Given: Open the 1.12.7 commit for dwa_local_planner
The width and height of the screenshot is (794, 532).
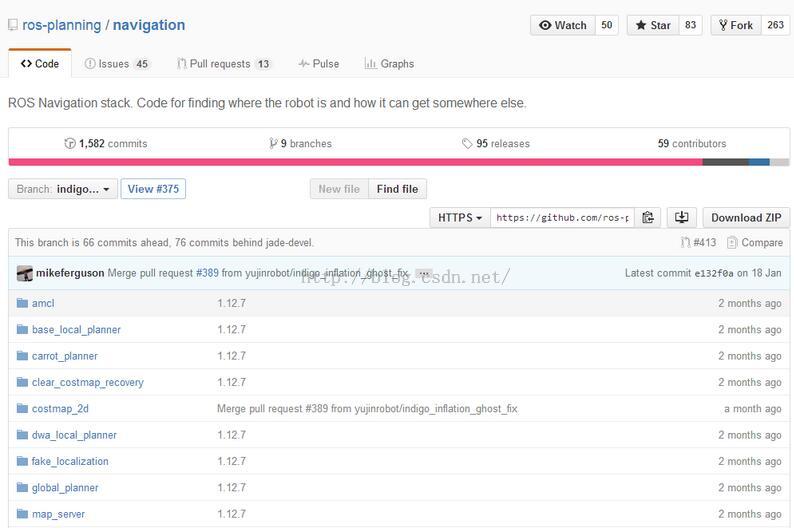Looking at the screenshot, I should [231, 435].
